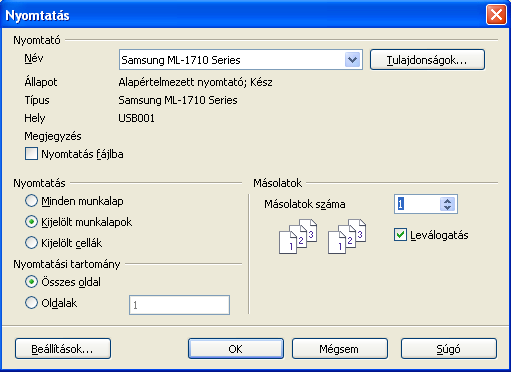Open the printer name dropdown arrow
Screen dimensions: 511x372
[352, 60]
